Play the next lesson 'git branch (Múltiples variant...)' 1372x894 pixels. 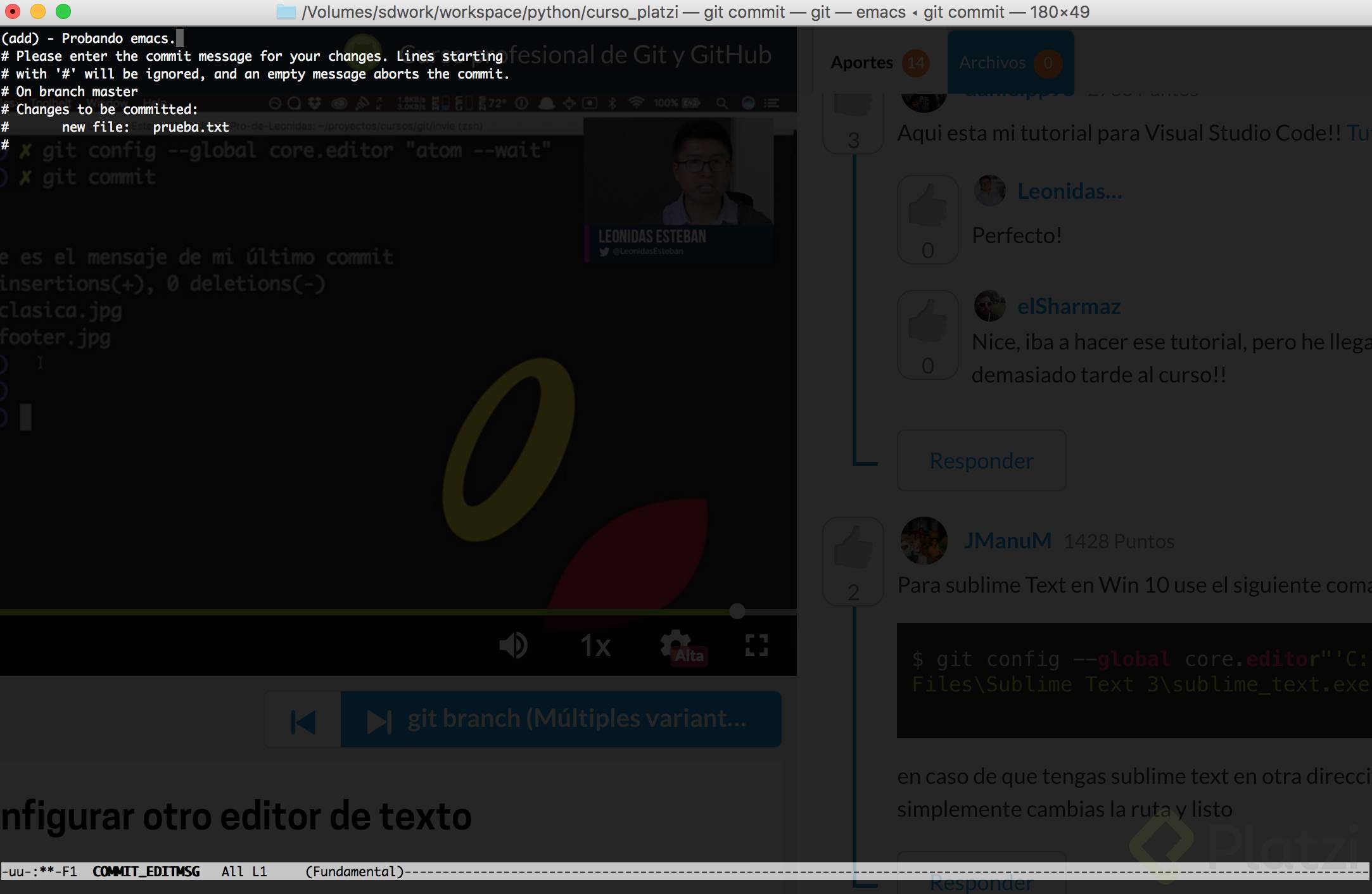560,719
